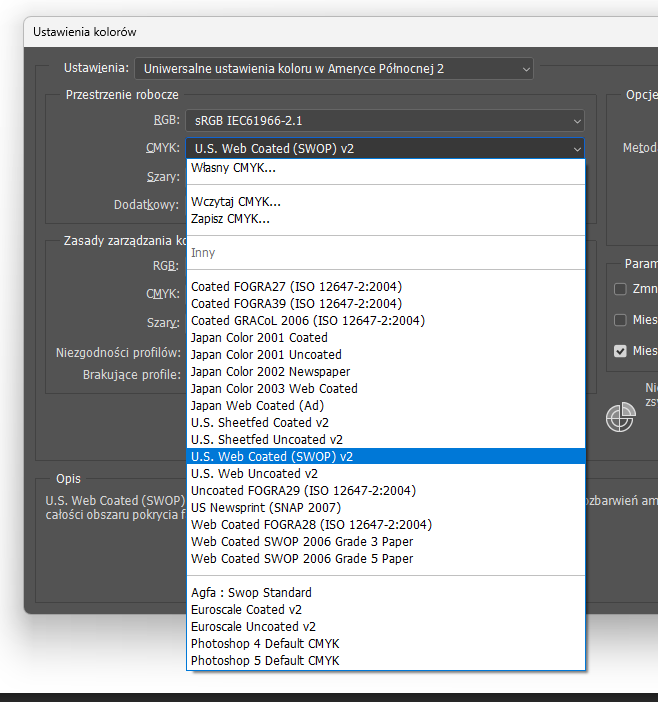This screenshot has width=658, height=702.
Task: Select Agfa : Swop Standard
Action: [x=386, y=593]
